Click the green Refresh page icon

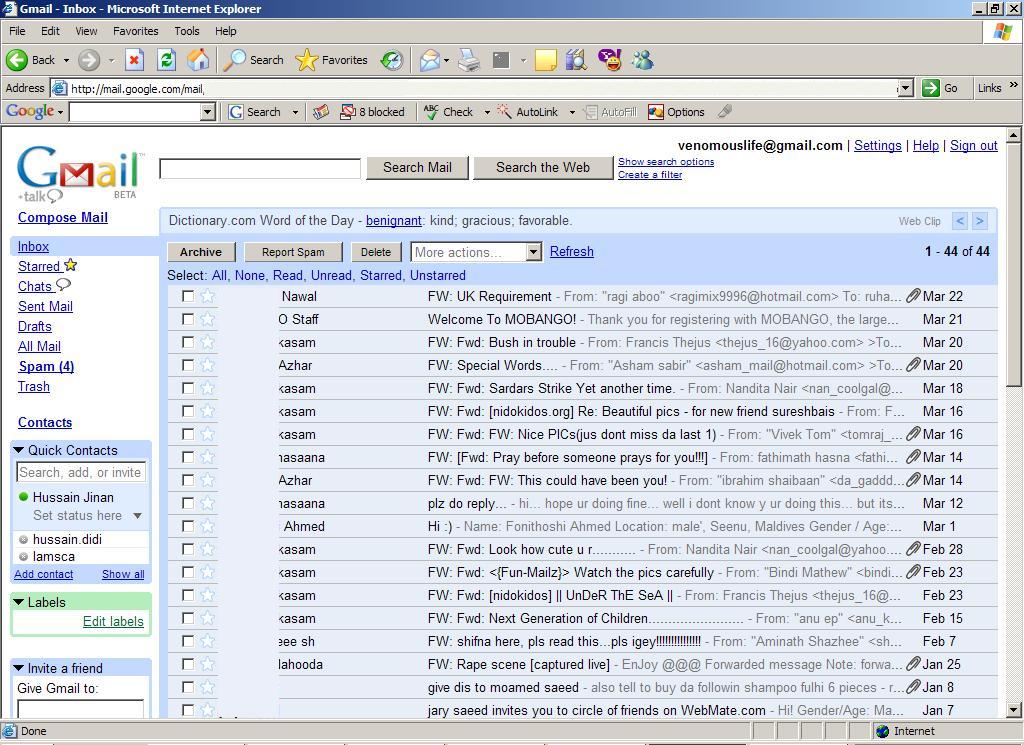pos(167,60)
